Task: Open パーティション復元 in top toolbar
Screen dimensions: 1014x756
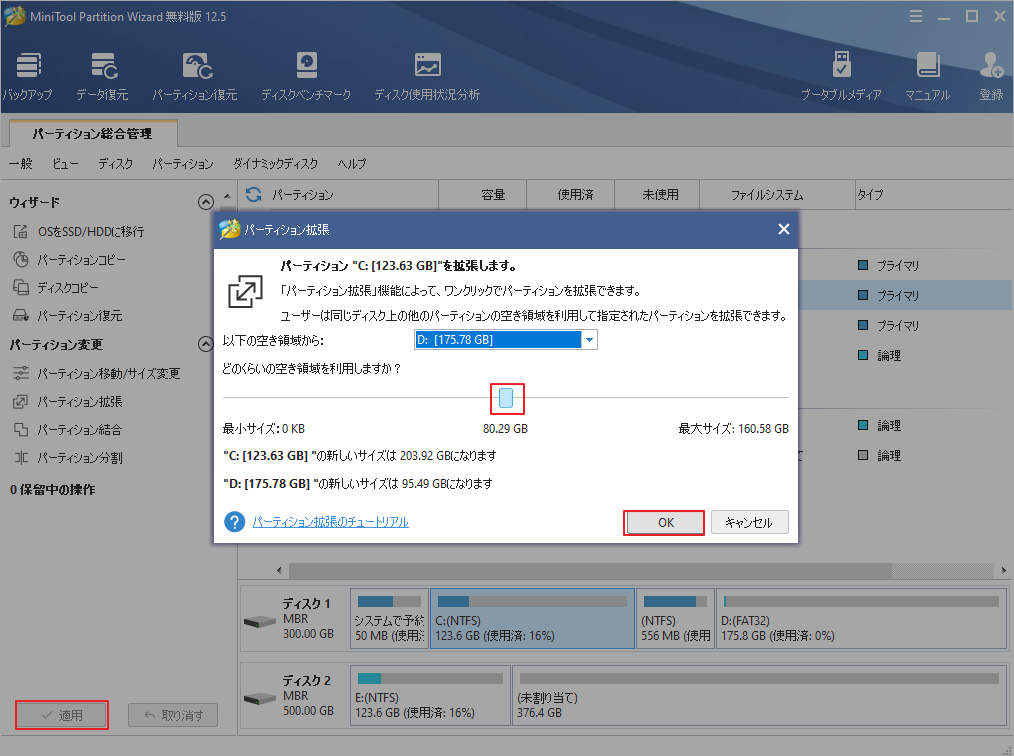Action: click(195, 77)
